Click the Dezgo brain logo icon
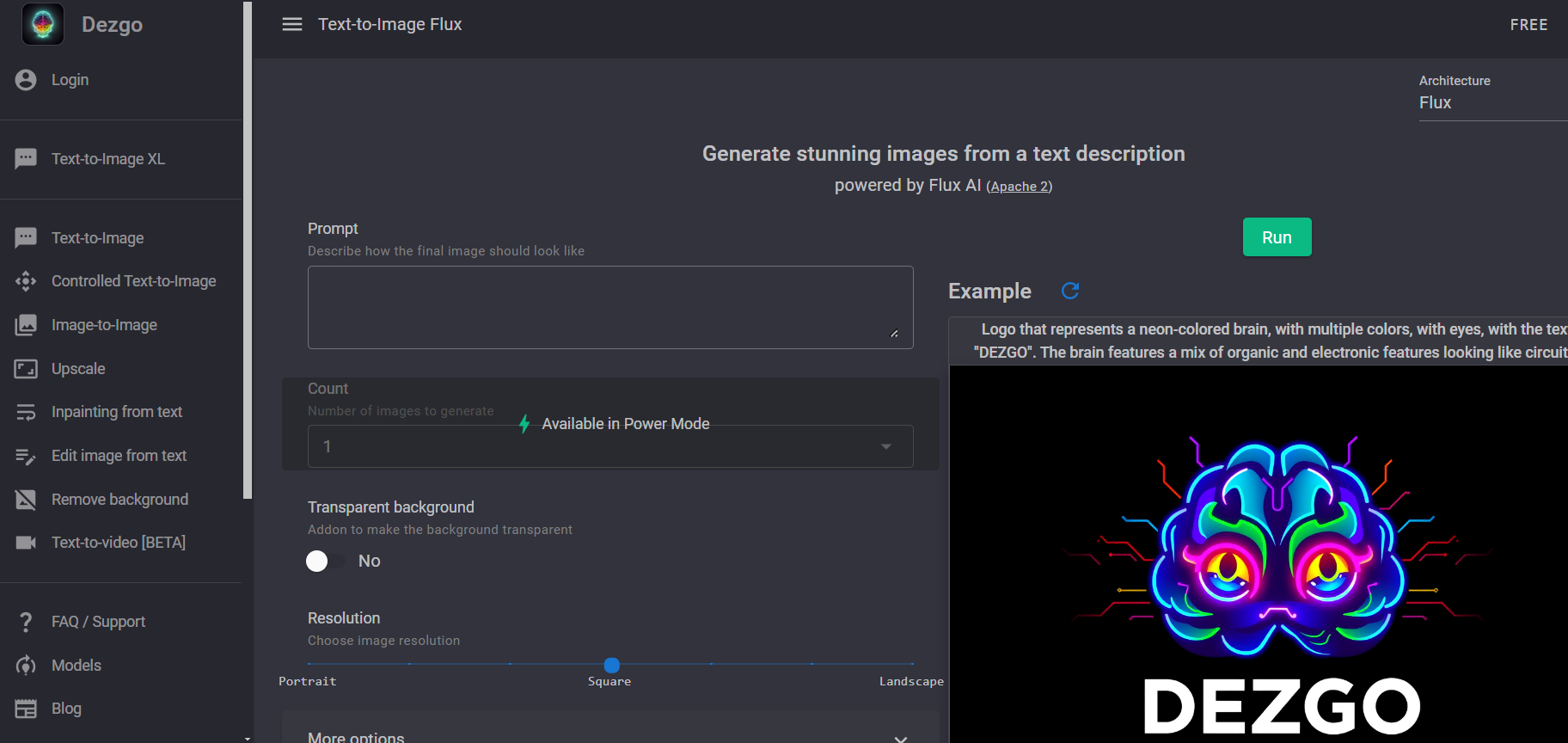 43,24
